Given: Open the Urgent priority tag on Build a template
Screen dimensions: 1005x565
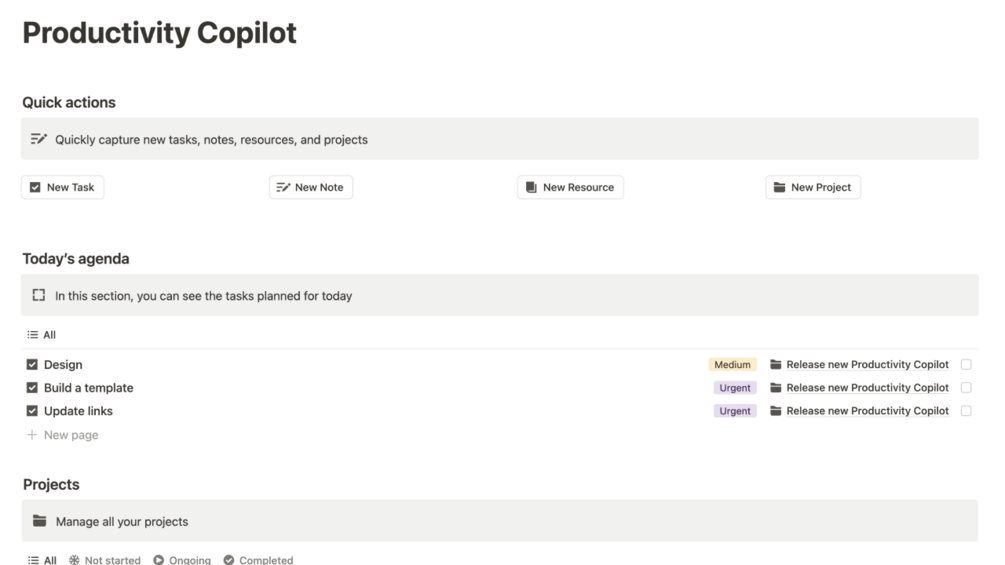Looking at the screenshot, I should click(735, 388).
